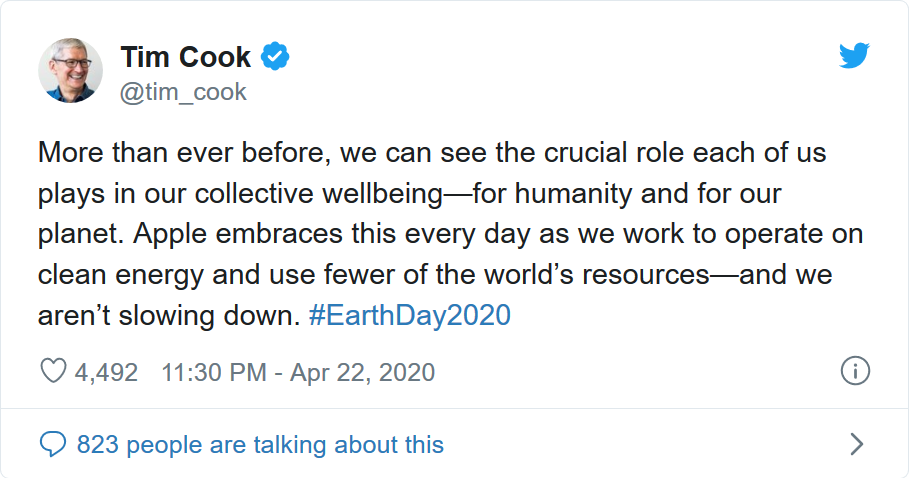The image size is (909, 478).
Task: Open the @tim_cook handle link
Action: (183, 93)
